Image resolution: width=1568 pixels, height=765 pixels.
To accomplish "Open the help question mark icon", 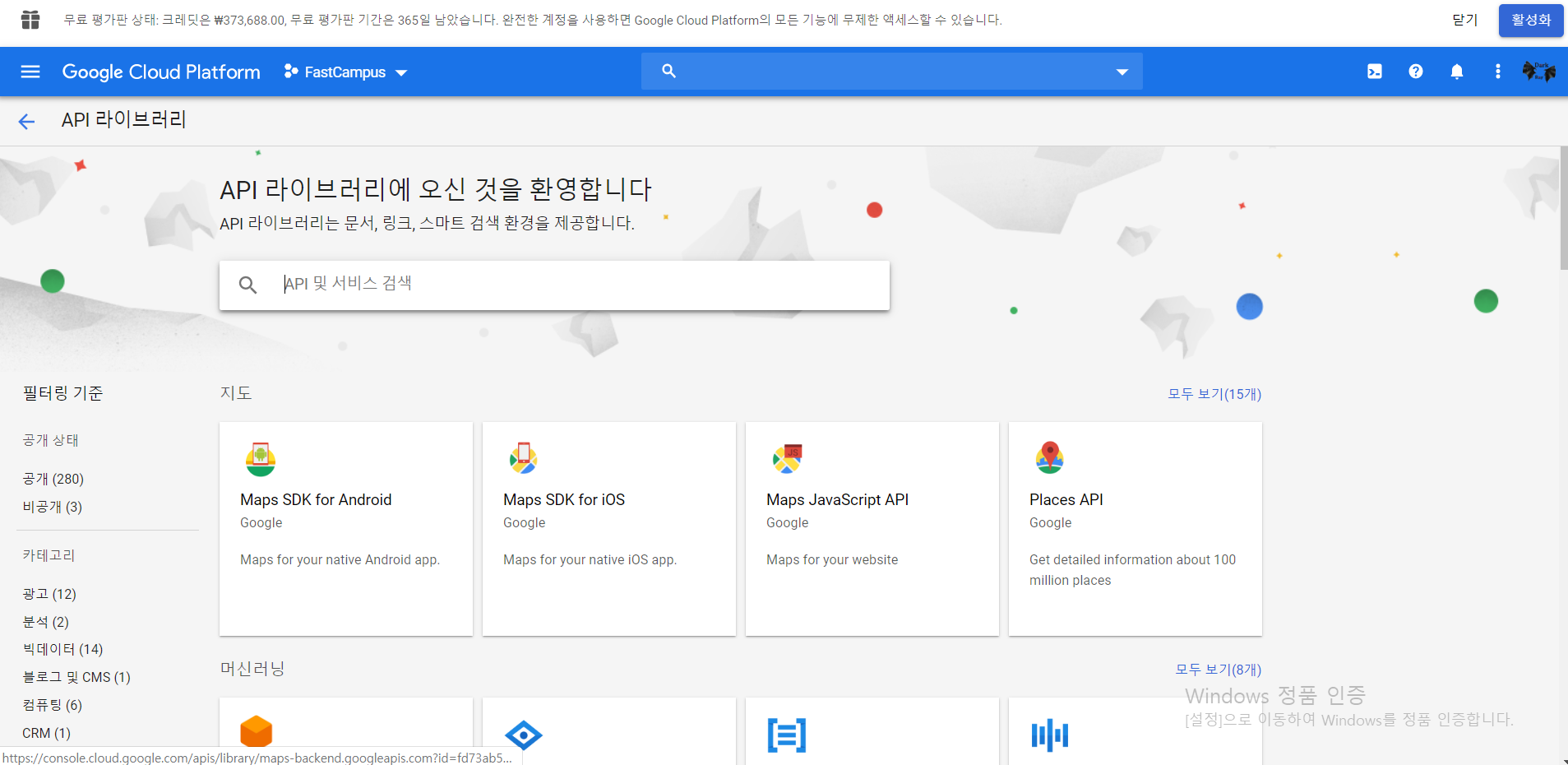I will [x=1415, y=72].
